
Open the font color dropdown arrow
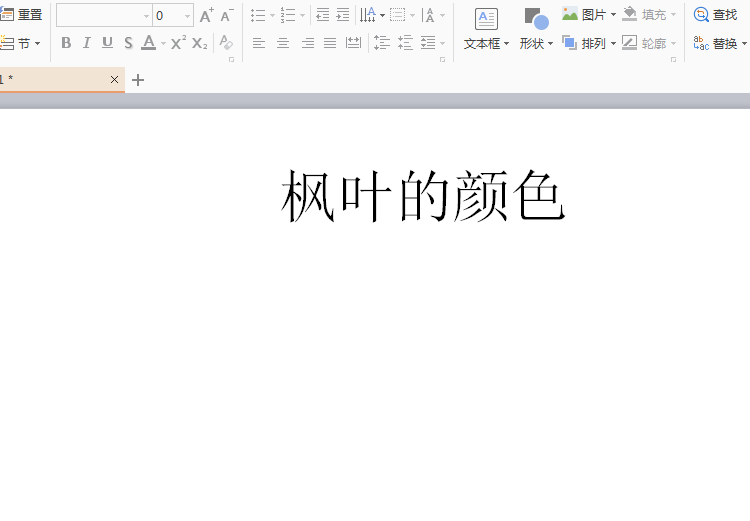coord(163,44)
